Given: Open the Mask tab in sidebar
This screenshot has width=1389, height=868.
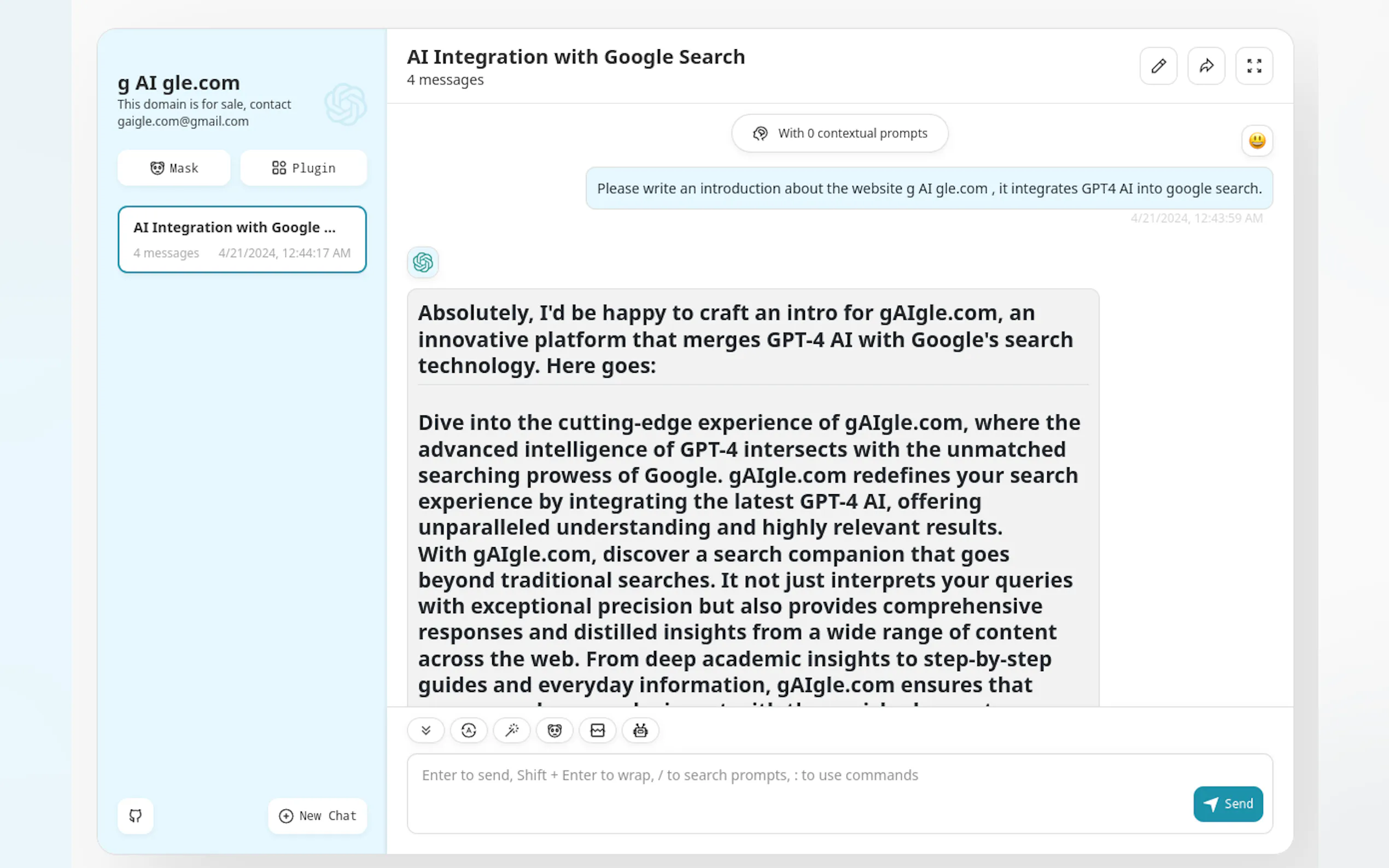Looking at the screenshot, I should coord(174,168).
